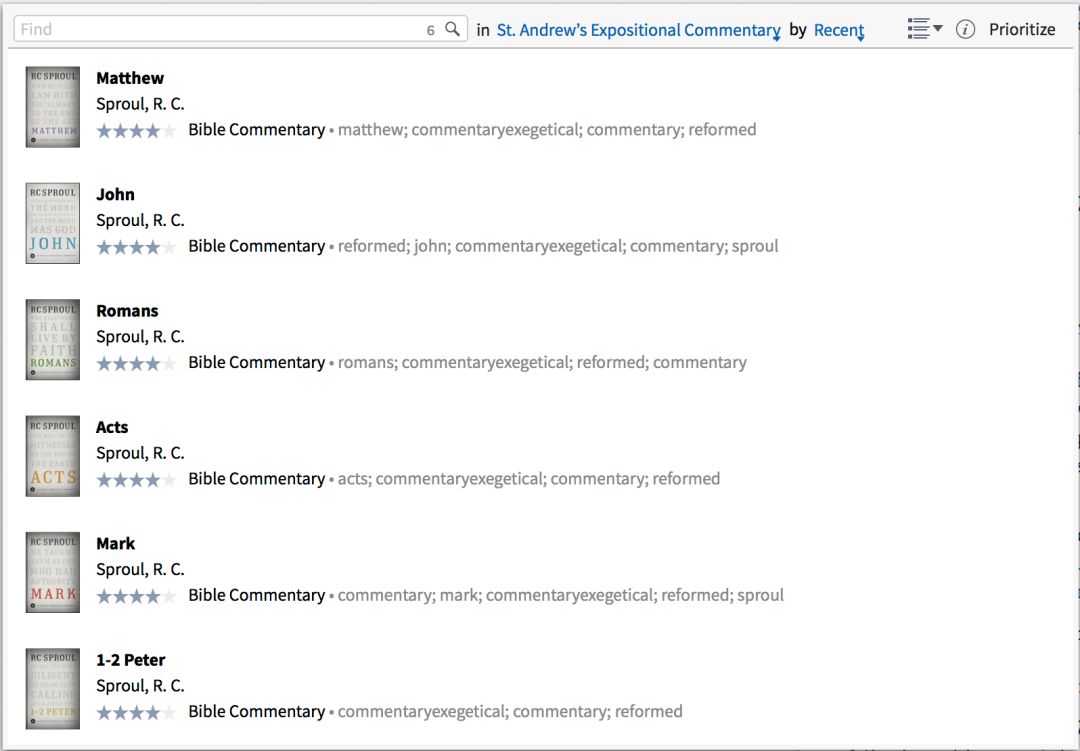Set the star rating for Mark

[136, 596]
